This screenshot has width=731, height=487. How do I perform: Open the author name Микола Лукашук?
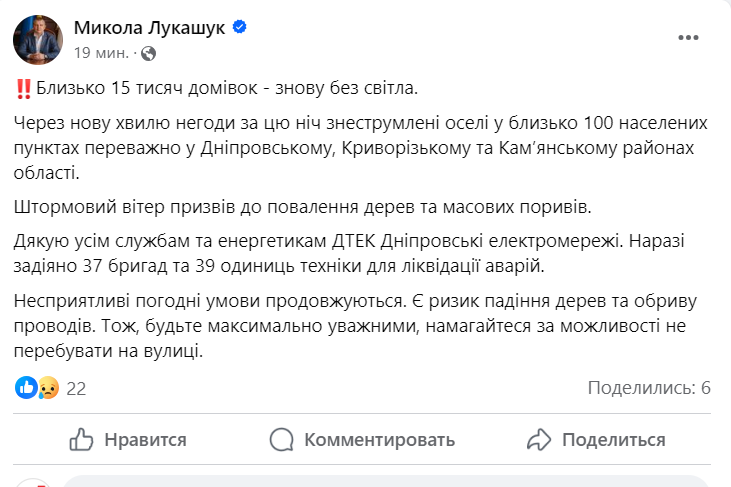(149, 27)
